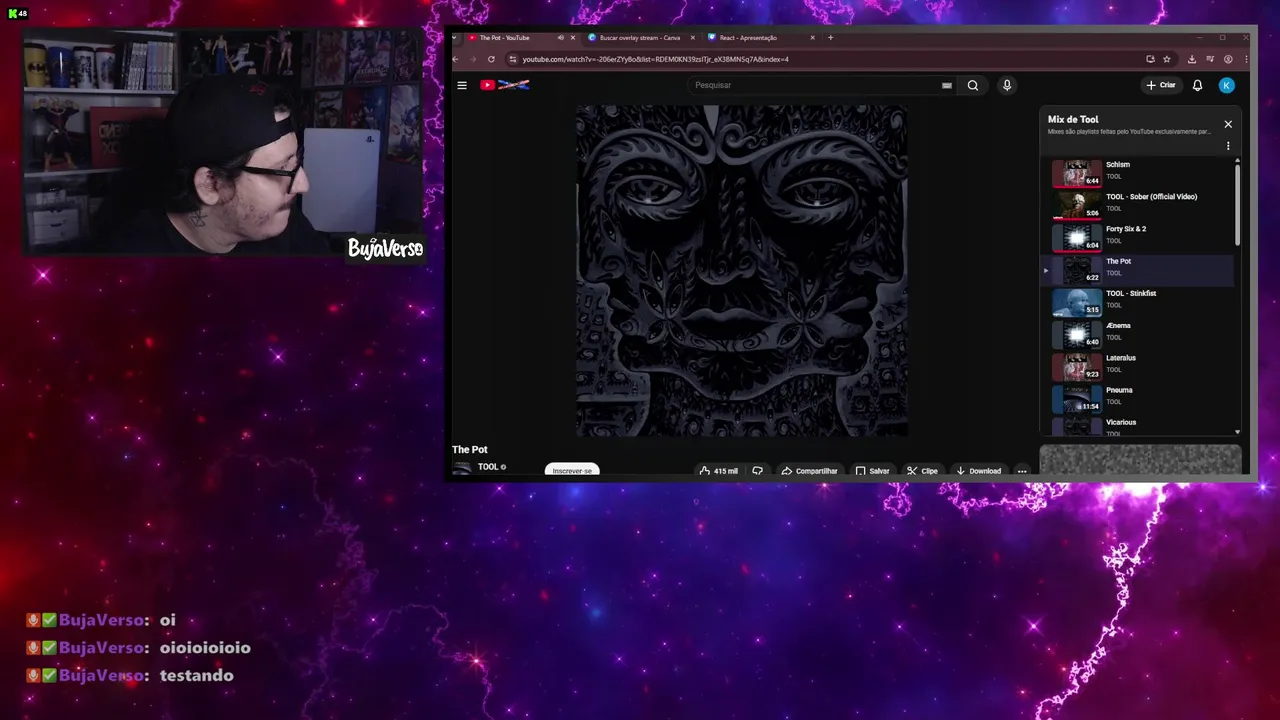Start voice search with microphone icon

(1007, 85)
